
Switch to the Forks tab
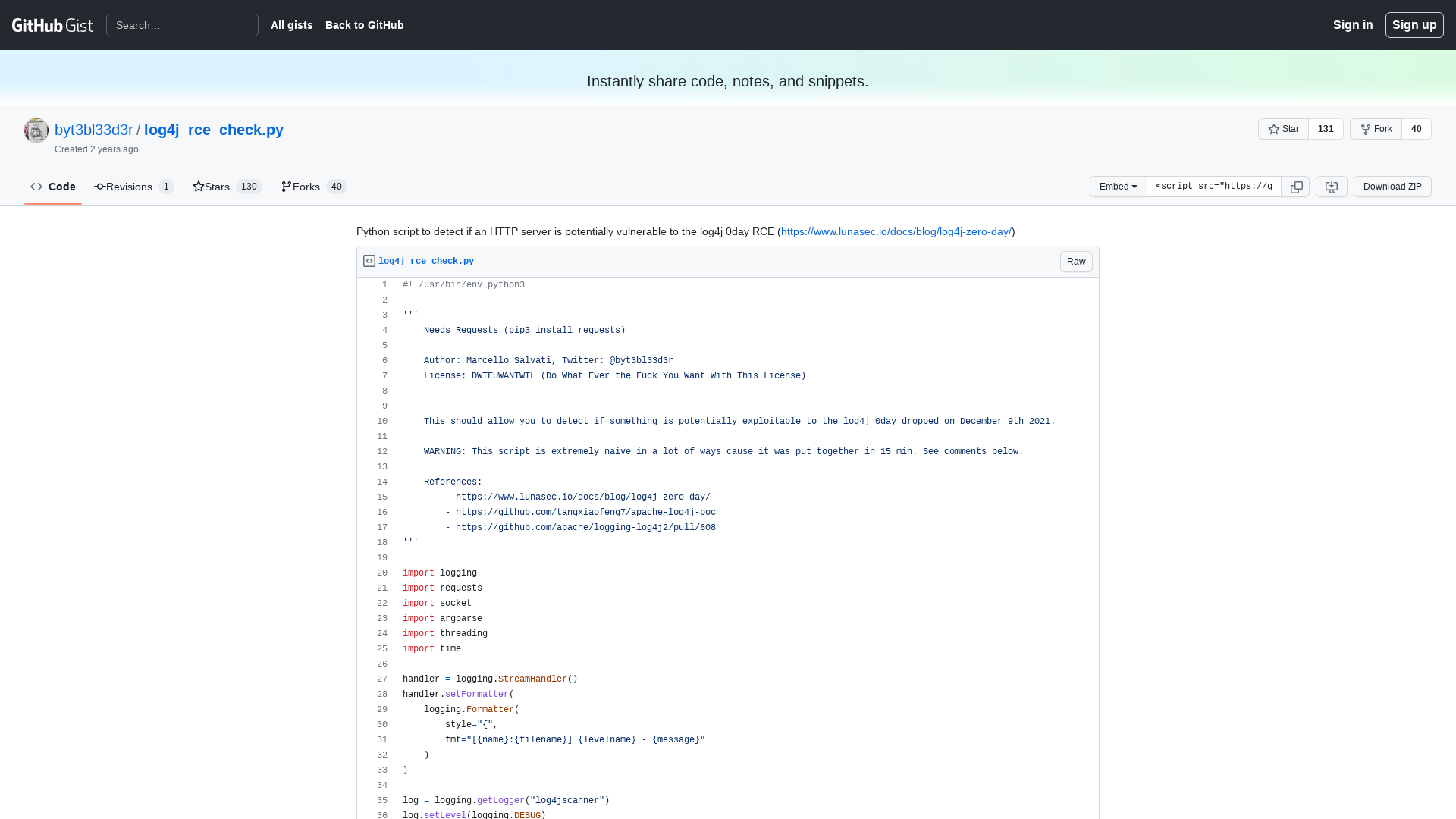point(314,187)
